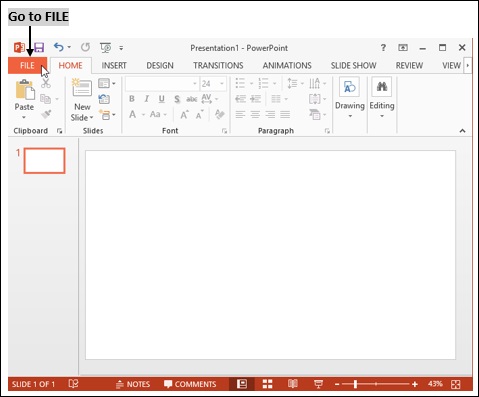Select slide 1 thumbnail
Viewport: 479px width, 397px height.
point(44,161)
